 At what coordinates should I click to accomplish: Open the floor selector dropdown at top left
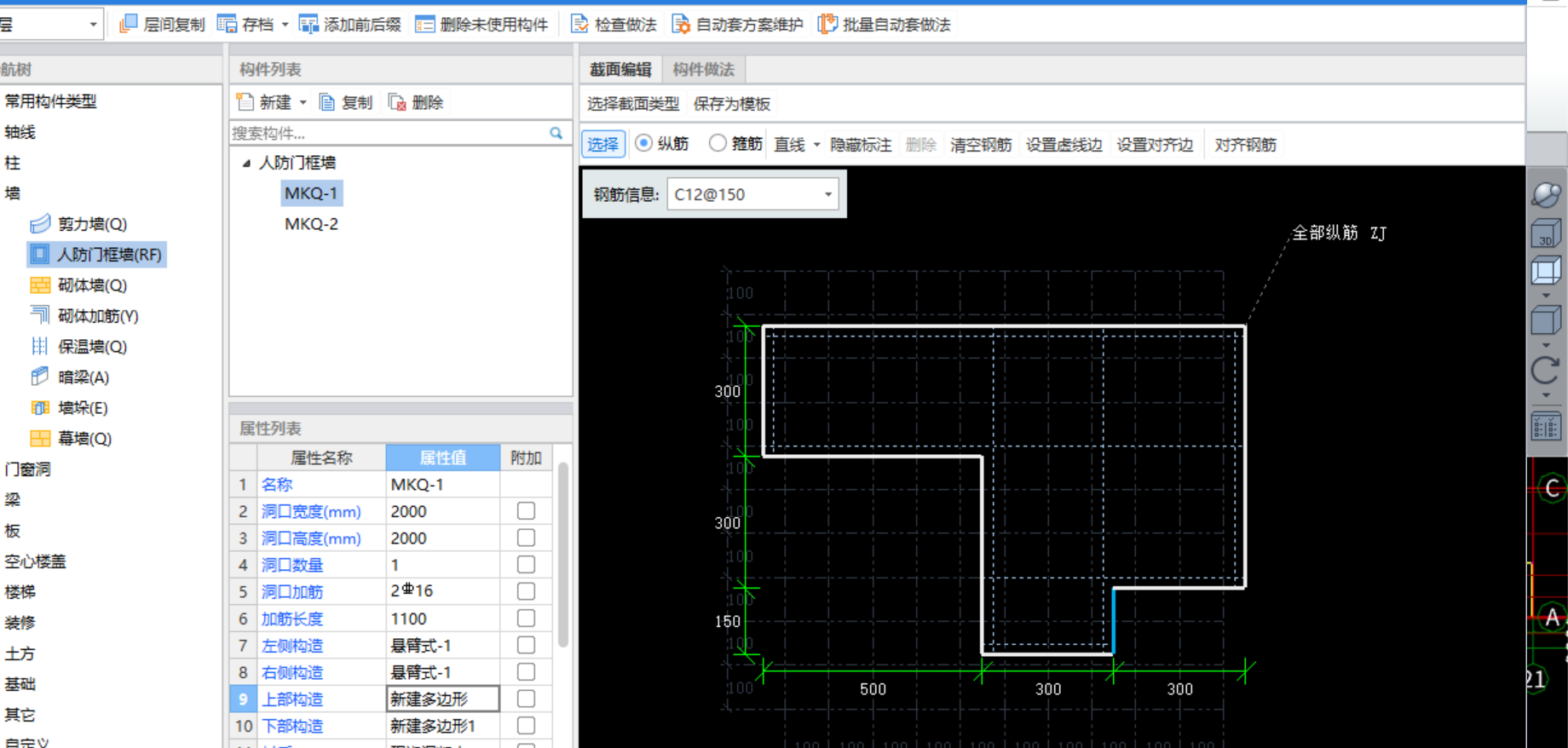(93, 25)
